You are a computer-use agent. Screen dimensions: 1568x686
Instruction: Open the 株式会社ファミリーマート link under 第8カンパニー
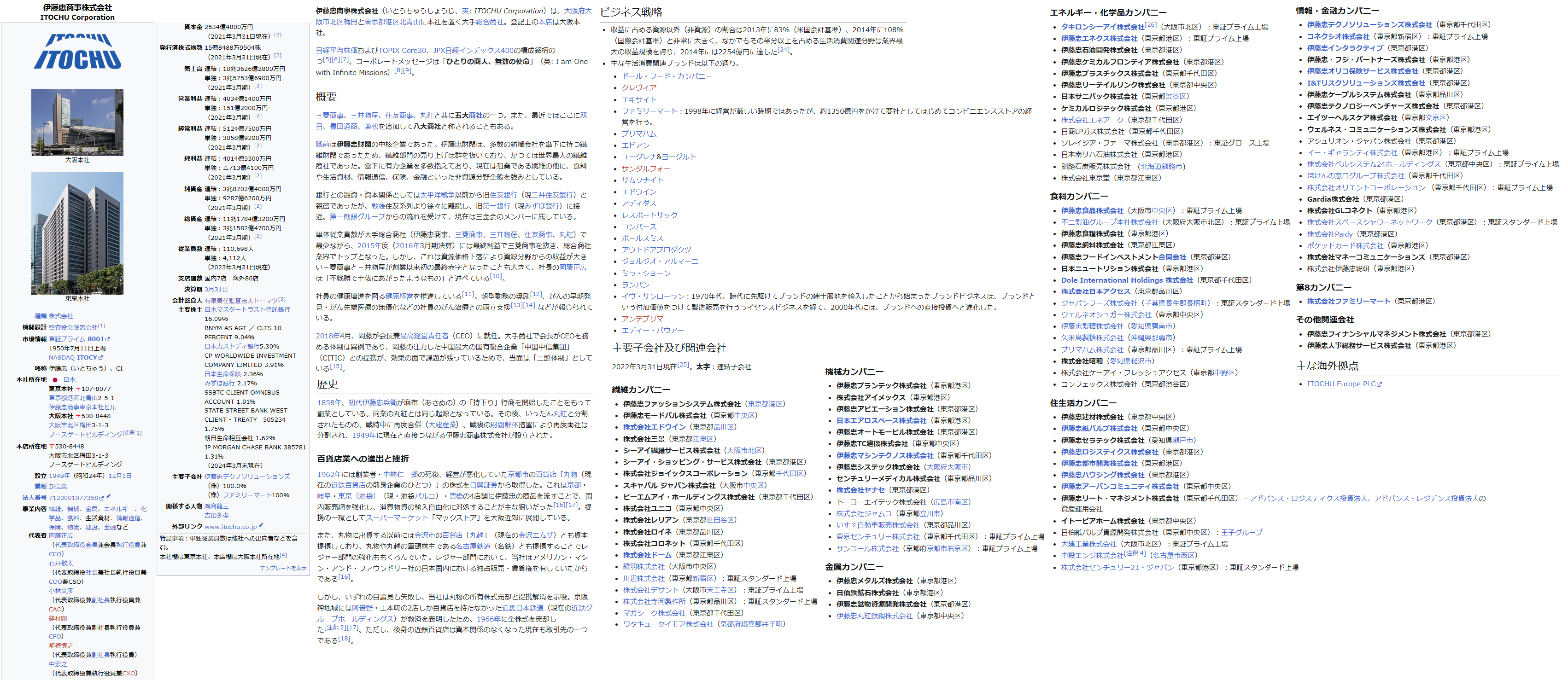pos(1348,302)
